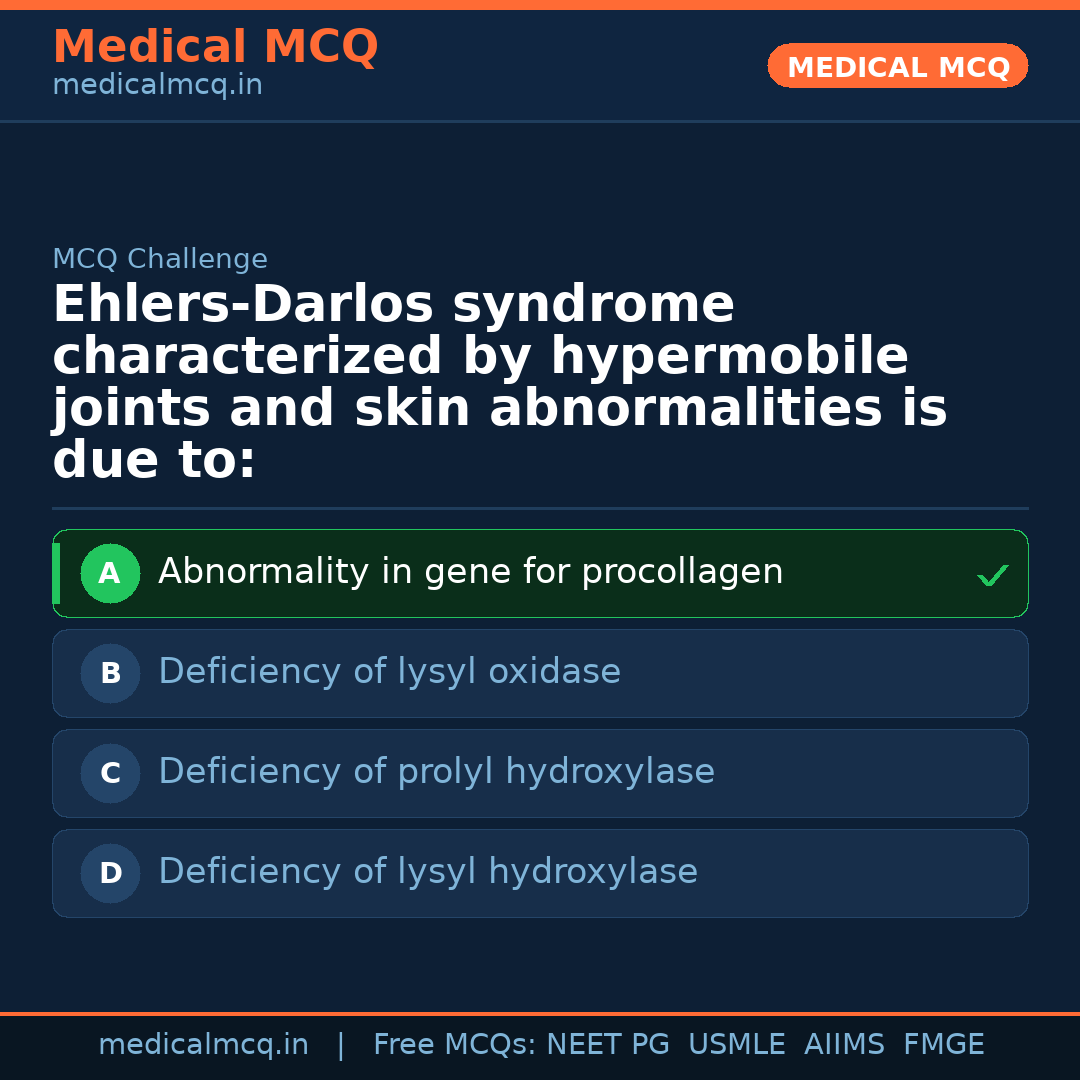Open medicalmcq.in link in footer
1080x1080 pixels.
[x=203, y=1045]
